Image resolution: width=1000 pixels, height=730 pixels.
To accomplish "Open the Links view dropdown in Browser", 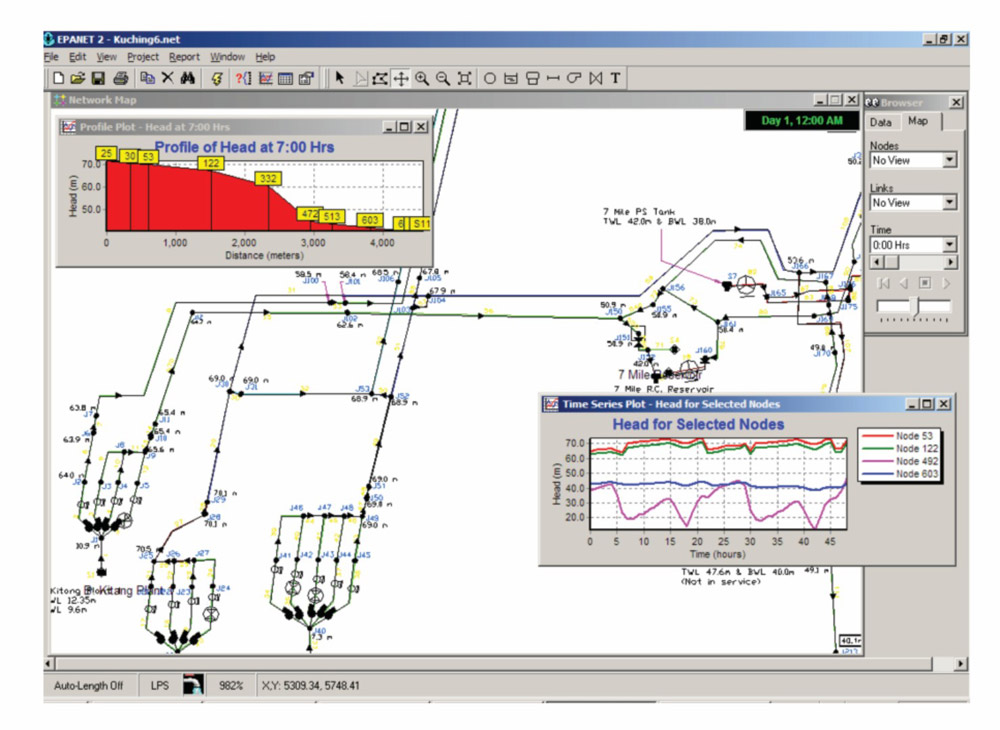I will [950, 203].
